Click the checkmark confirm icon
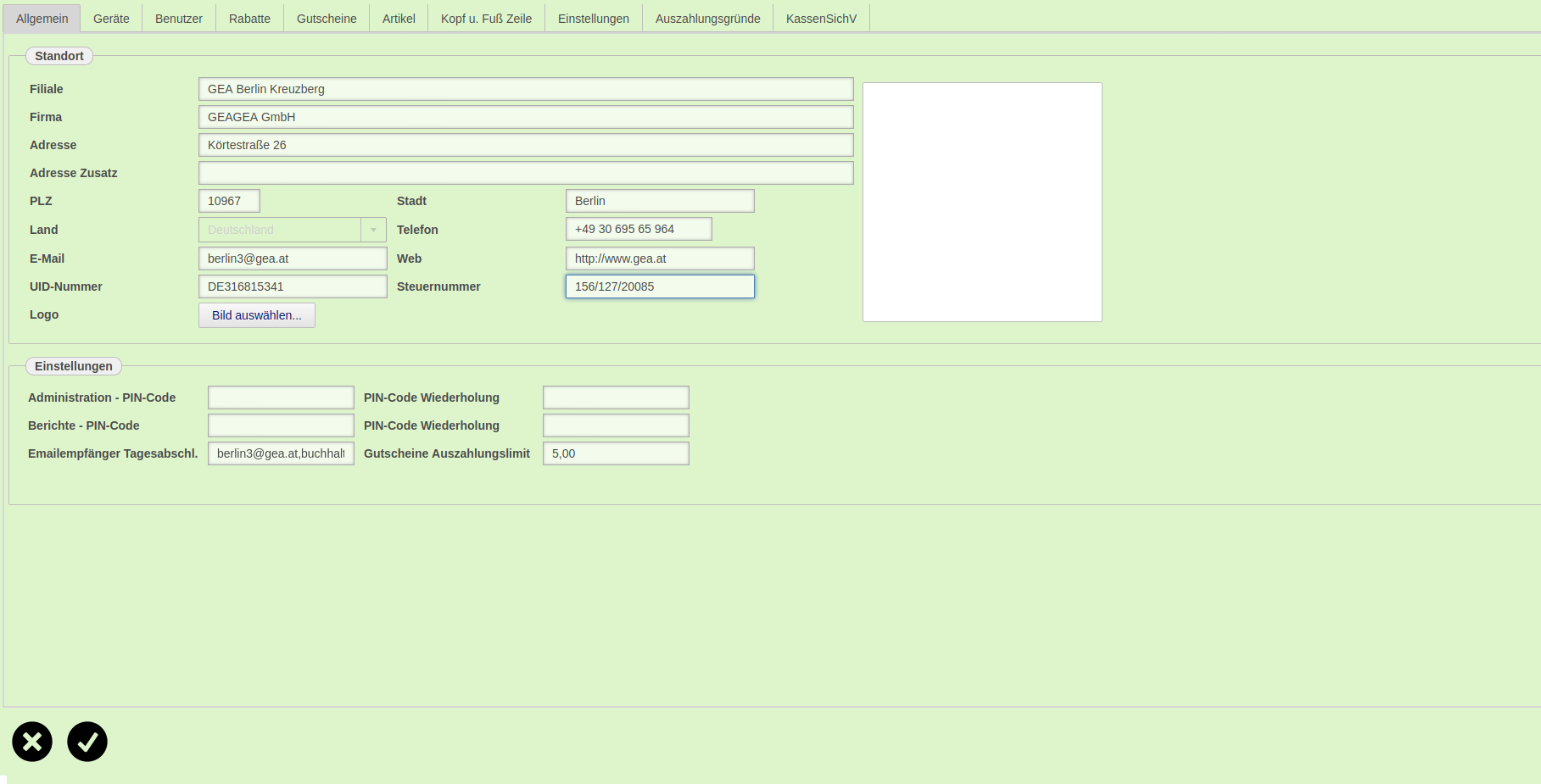The height and width of the screenshot is (784, 1541). point(87,742)
